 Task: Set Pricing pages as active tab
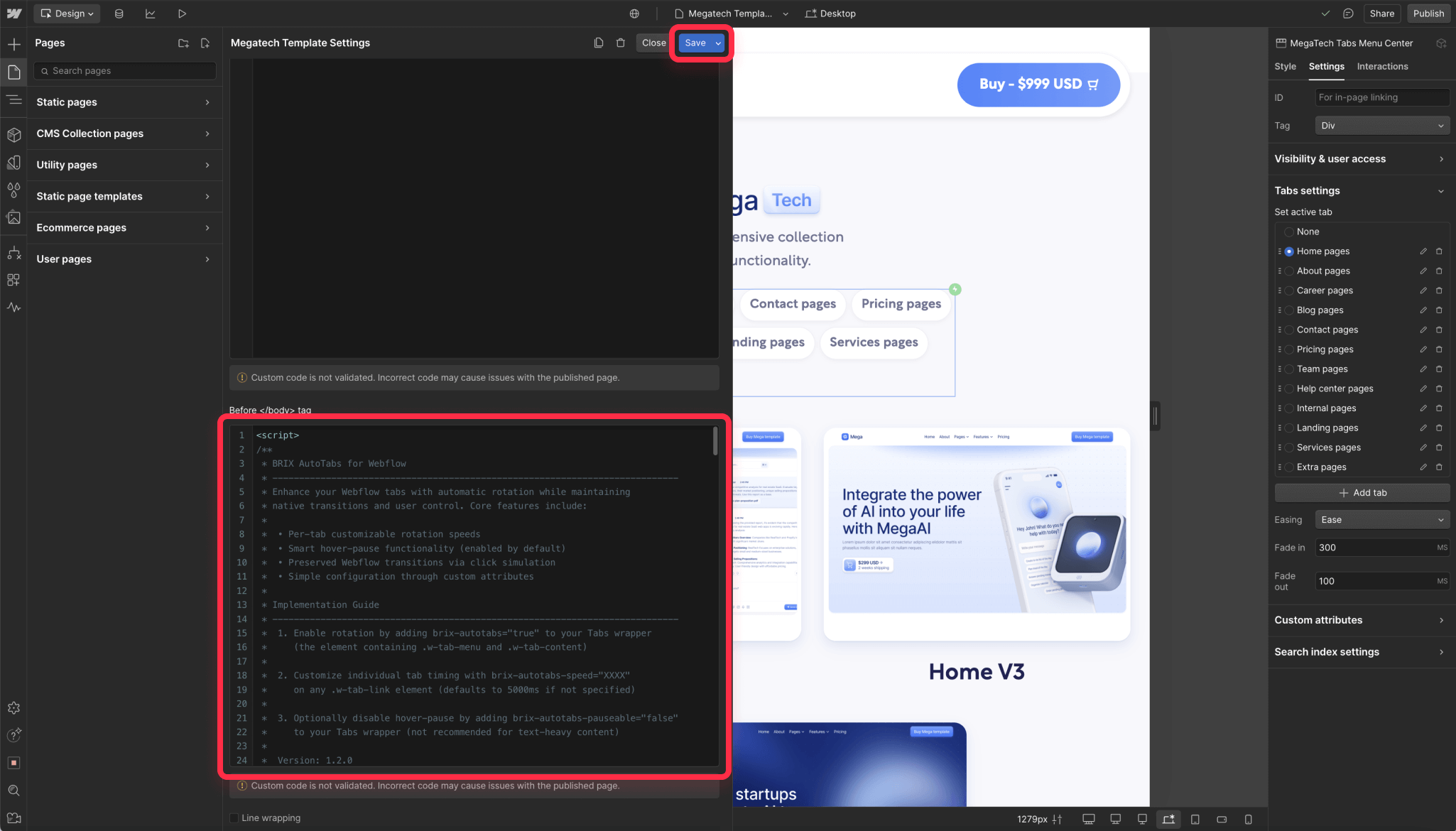pos(1289,349)
